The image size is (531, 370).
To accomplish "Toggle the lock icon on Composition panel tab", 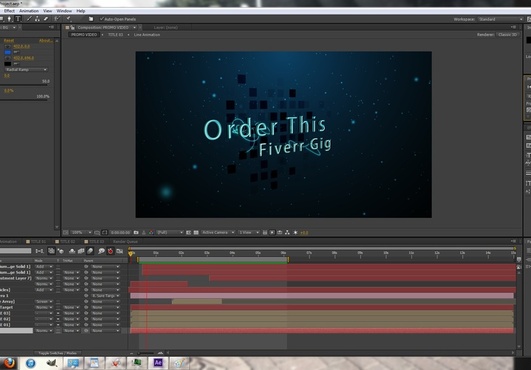I will (72, 27).
